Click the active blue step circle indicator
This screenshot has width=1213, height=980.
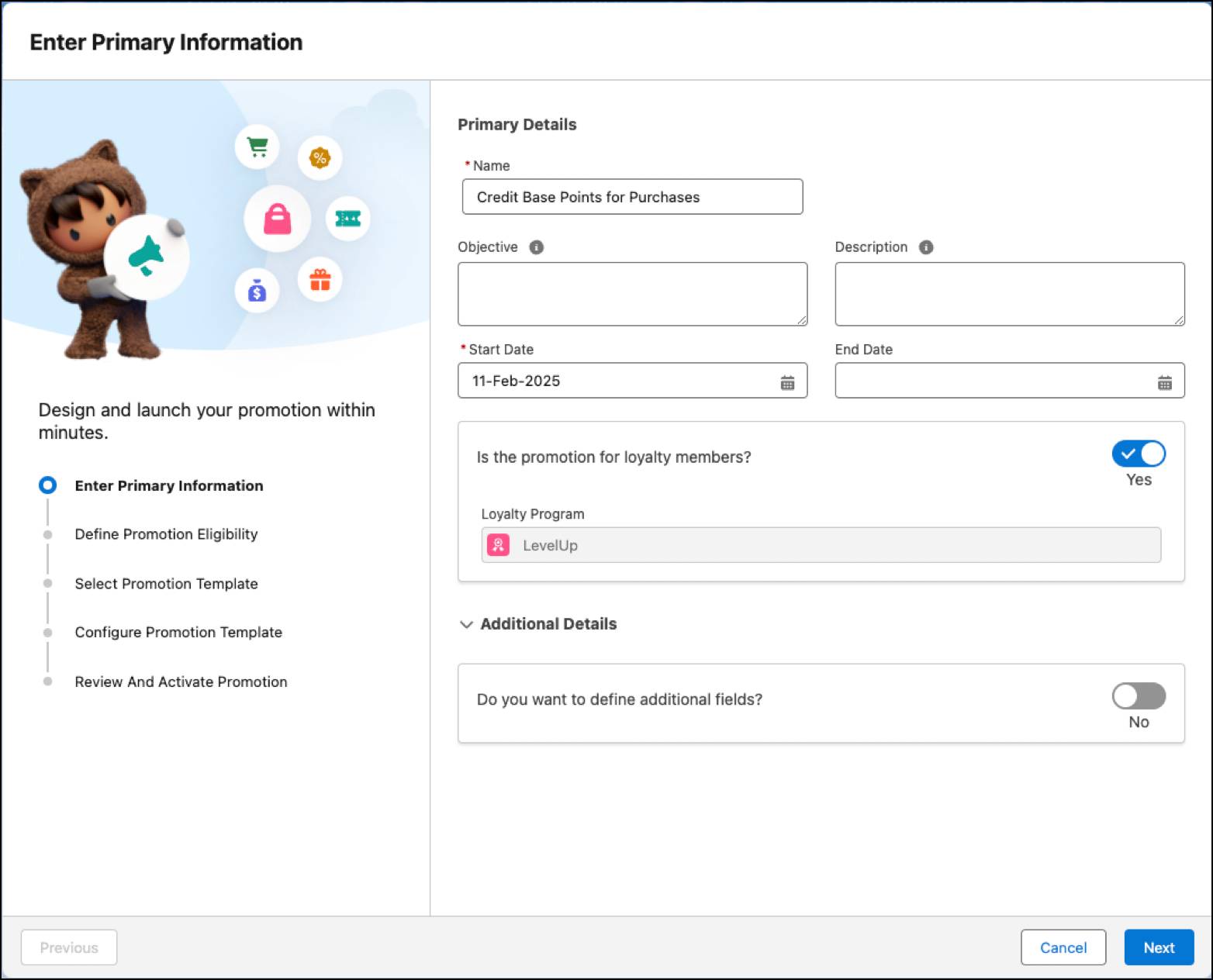coord(47,485)
